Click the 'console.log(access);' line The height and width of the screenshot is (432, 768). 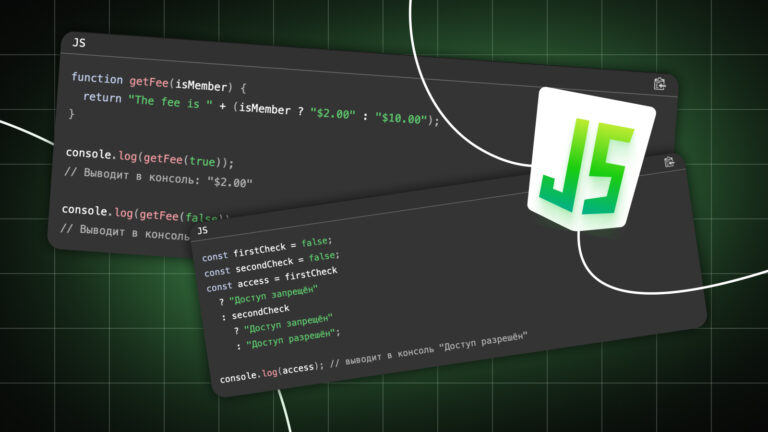[271, 372]
